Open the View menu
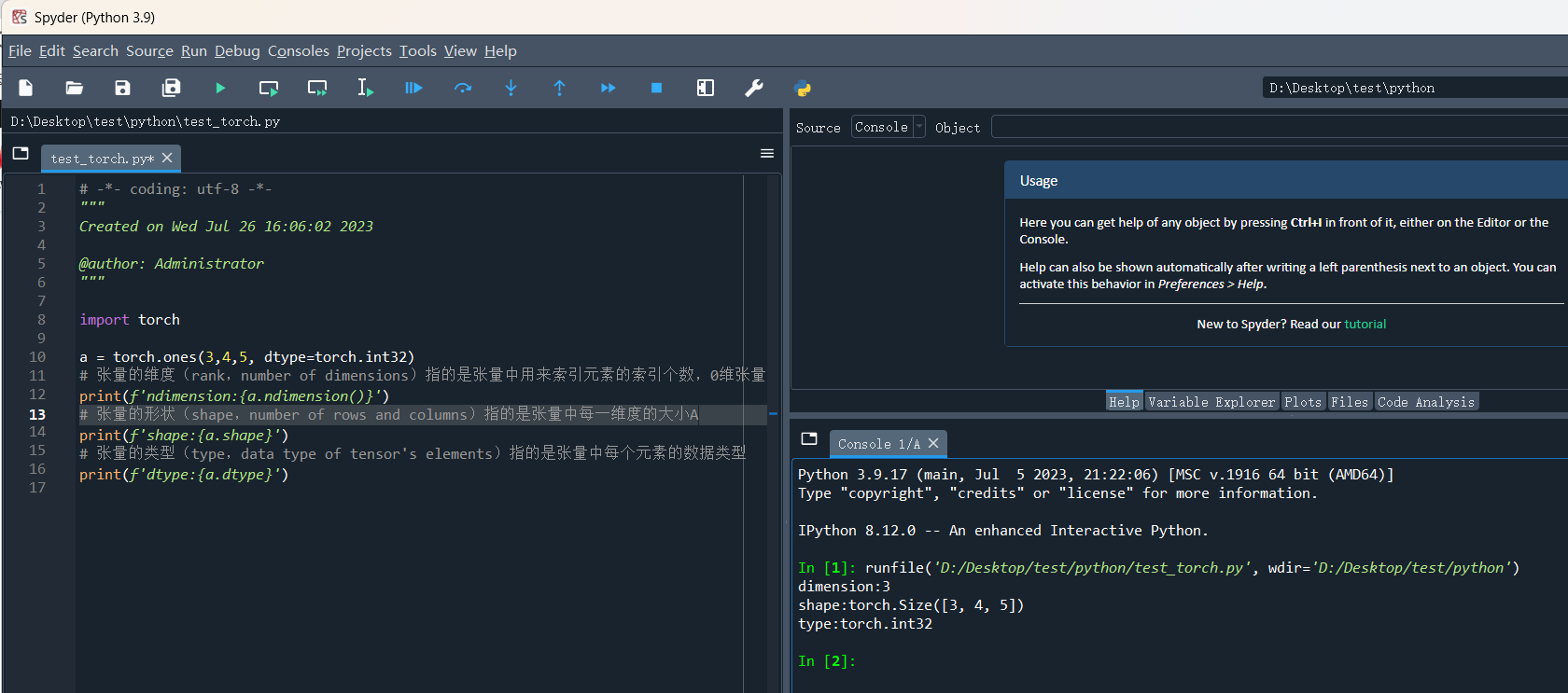This screenshot has width=1568, height=693. pos(460,51)
